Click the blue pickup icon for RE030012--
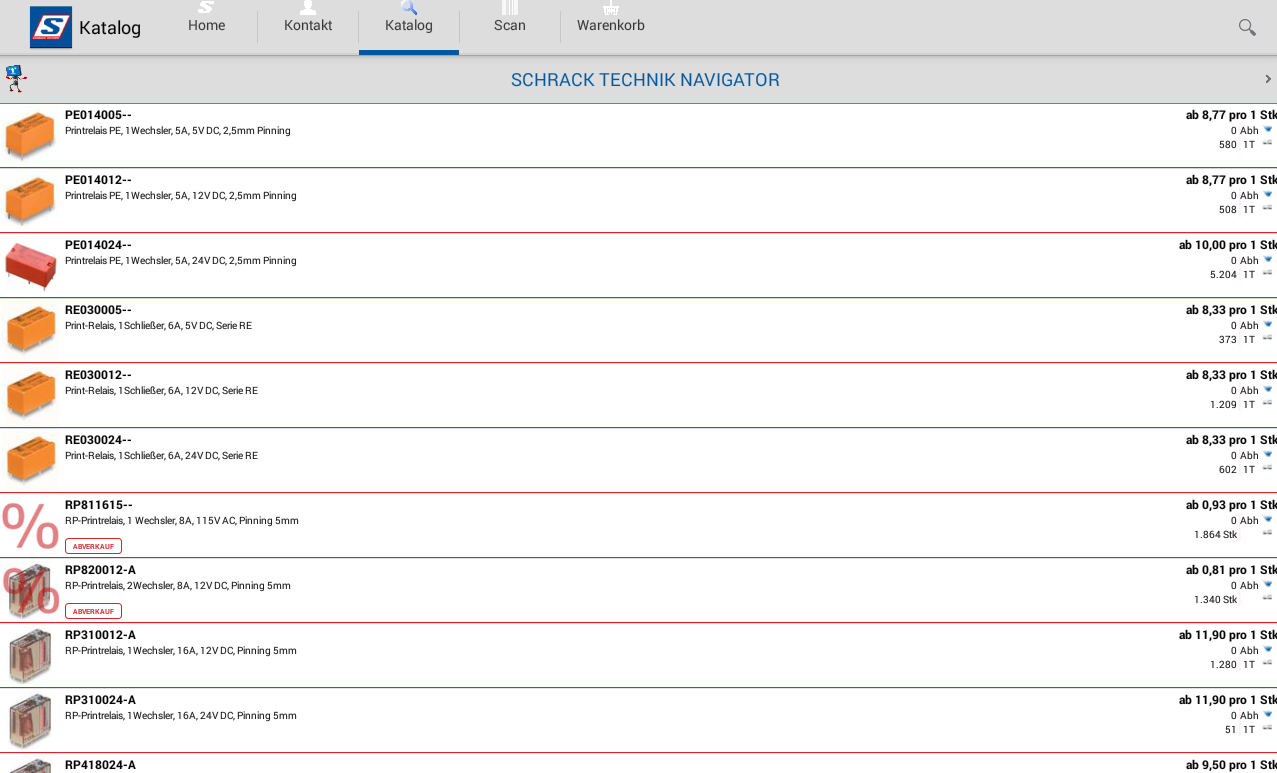Viewport: 1277px width, 773px height. coord(1268,390)
